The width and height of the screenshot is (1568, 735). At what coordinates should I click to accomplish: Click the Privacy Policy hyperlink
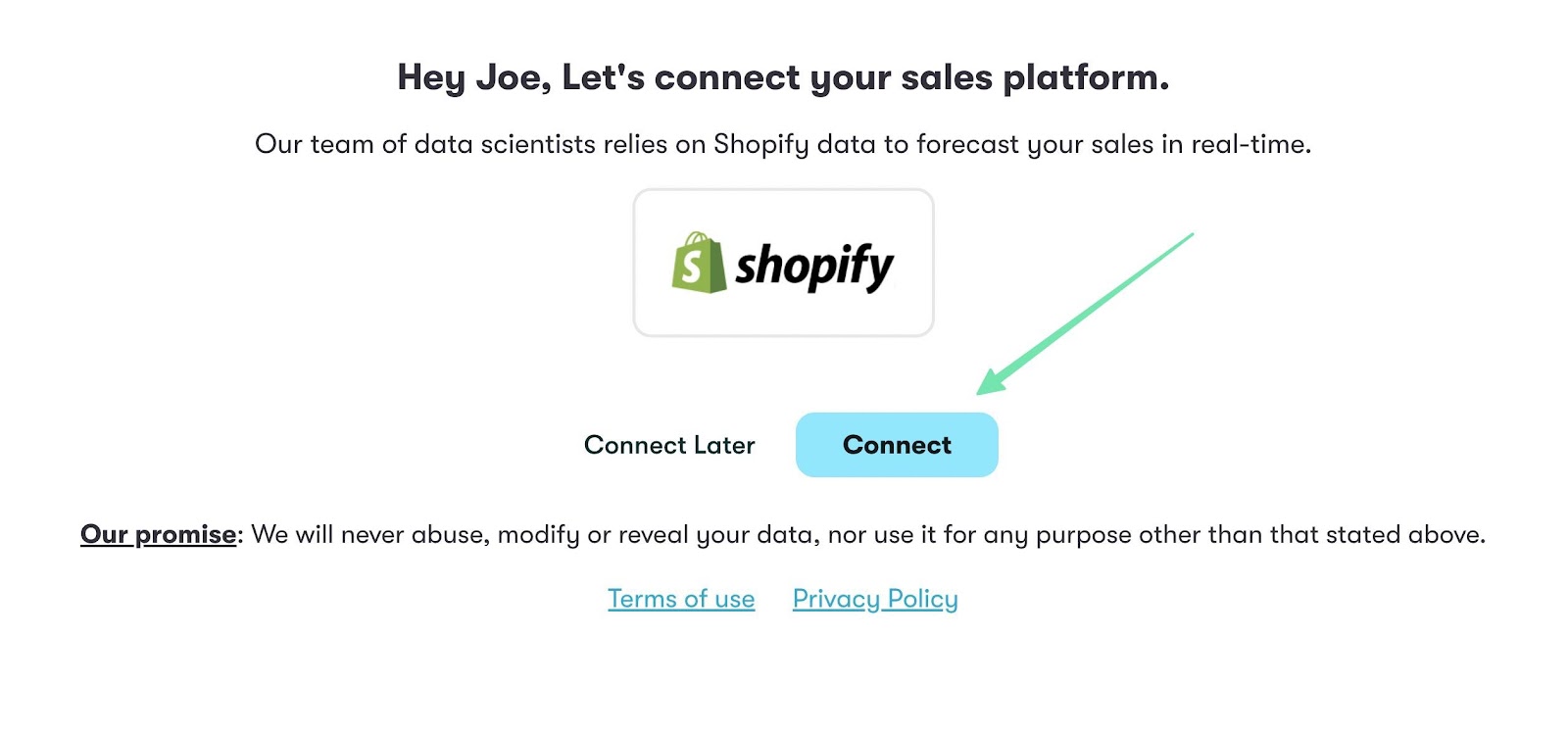(875, 598)
